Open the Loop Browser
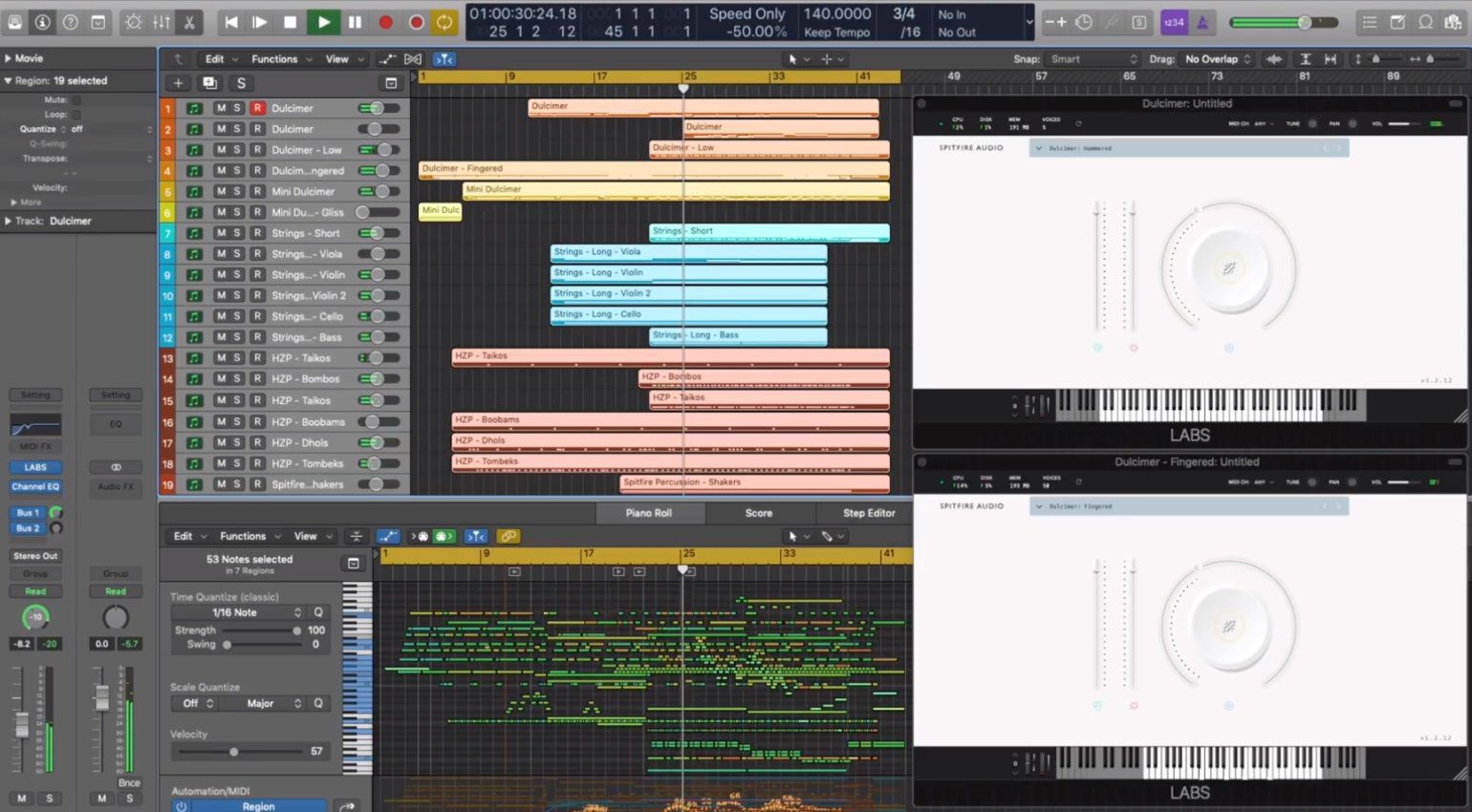 tap(1425, 22)
